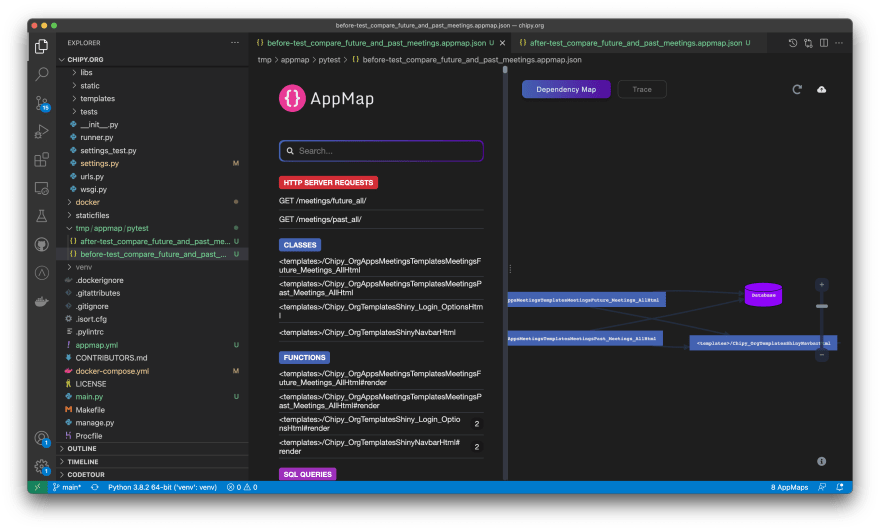Open feedback icon in status bar

coord(822,487)
